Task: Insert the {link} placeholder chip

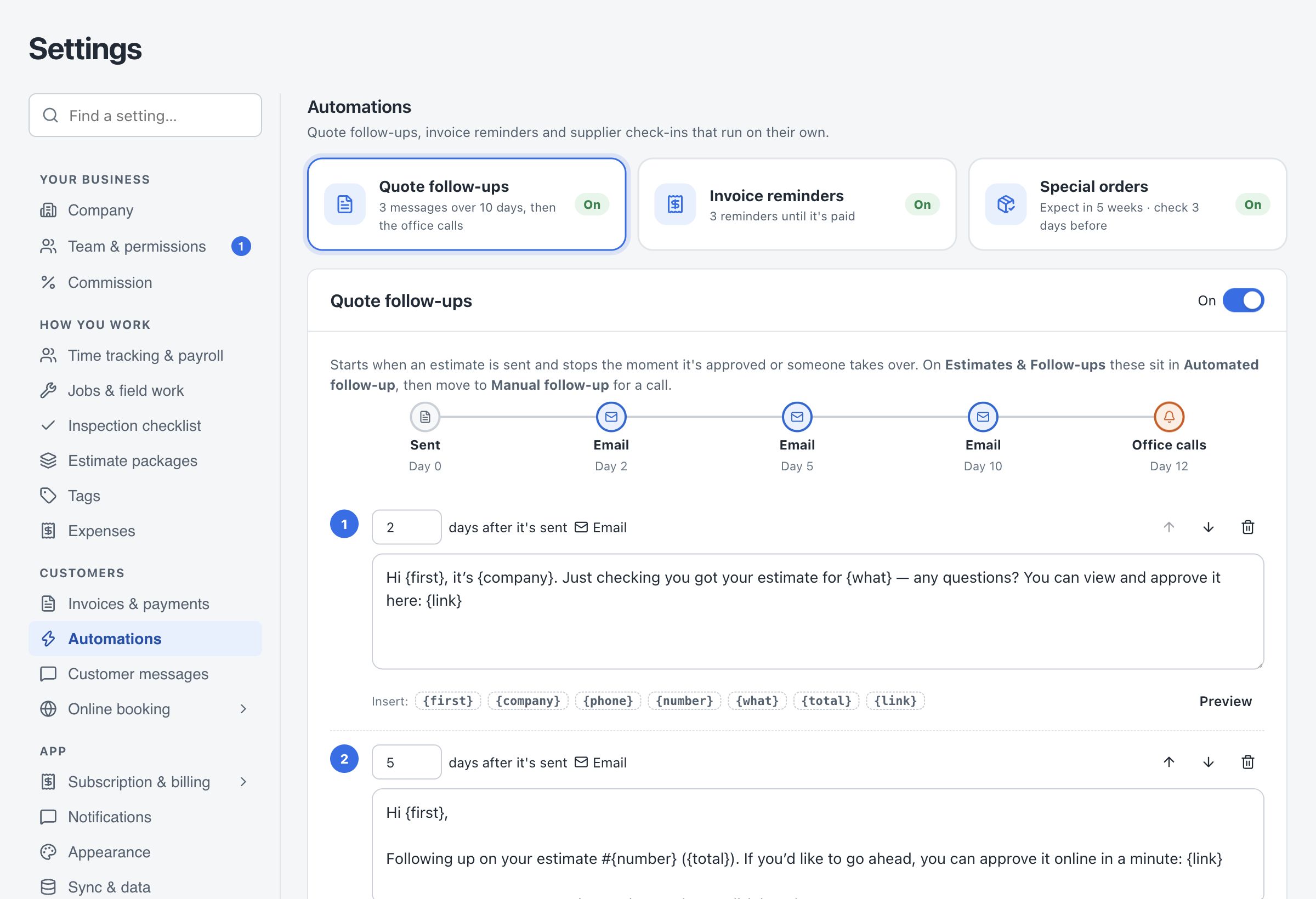Action: point(895,701)
